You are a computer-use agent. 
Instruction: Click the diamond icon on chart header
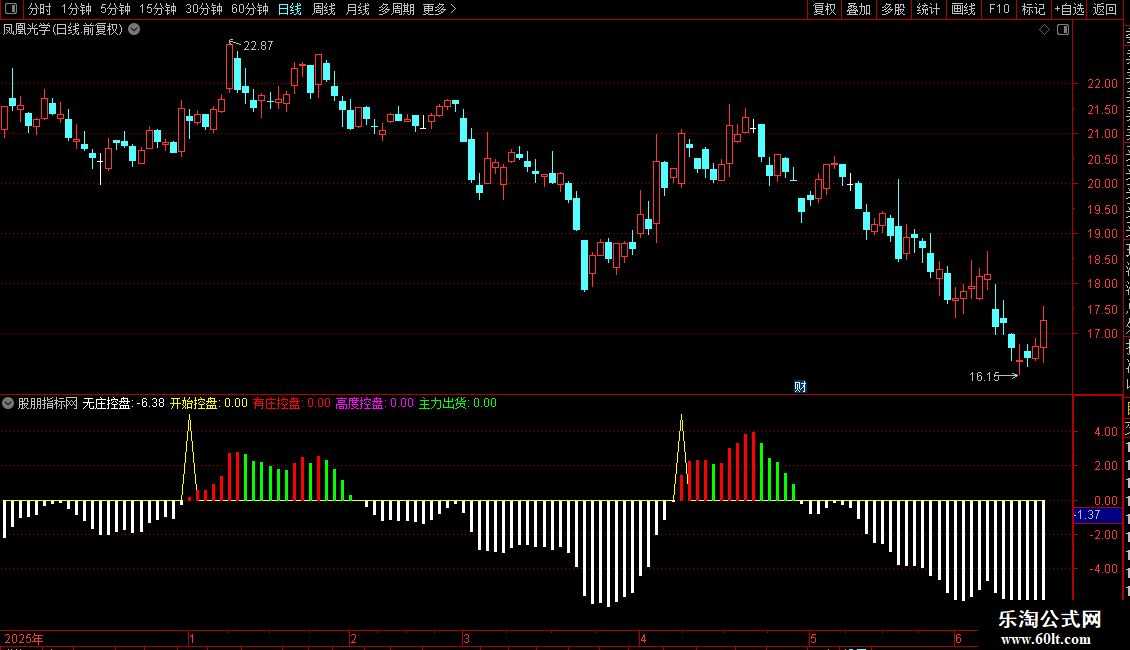pyautogui.click(x=1044, y=30)
